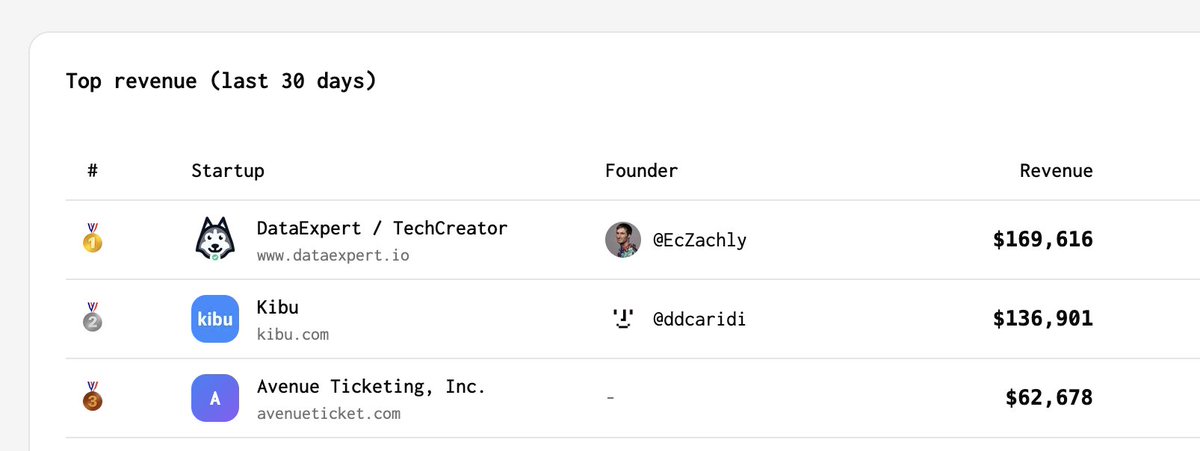Click the Founder column header
Image resolution: width=1200 pixels, height=451 pixels.
[x=642, y=171]
